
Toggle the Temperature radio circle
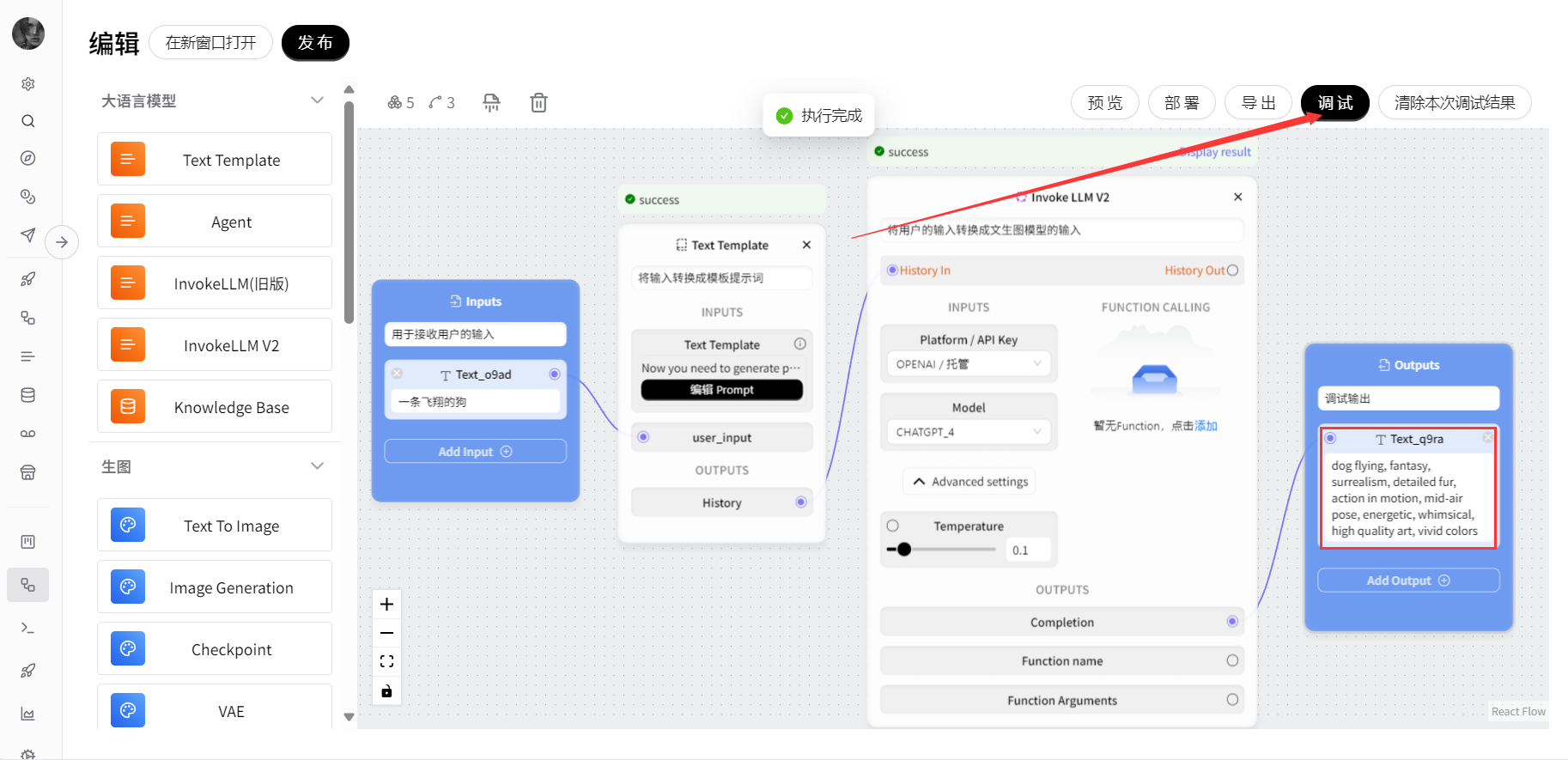point(893,526)
